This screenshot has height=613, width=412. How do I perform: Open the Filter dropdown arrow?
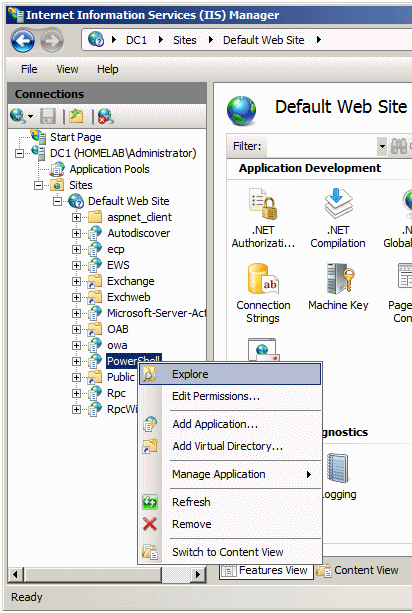pyautogui.click(x=382, y=147)
